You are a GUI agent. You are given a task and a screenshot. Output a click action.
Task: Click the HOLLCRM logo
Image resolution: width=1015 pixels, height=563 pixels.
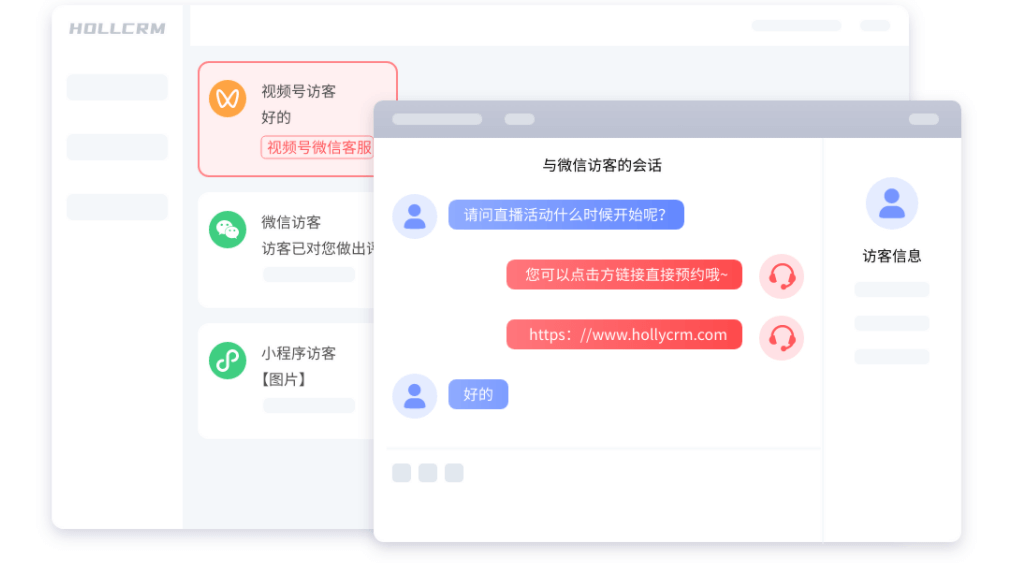coord(117,28)
